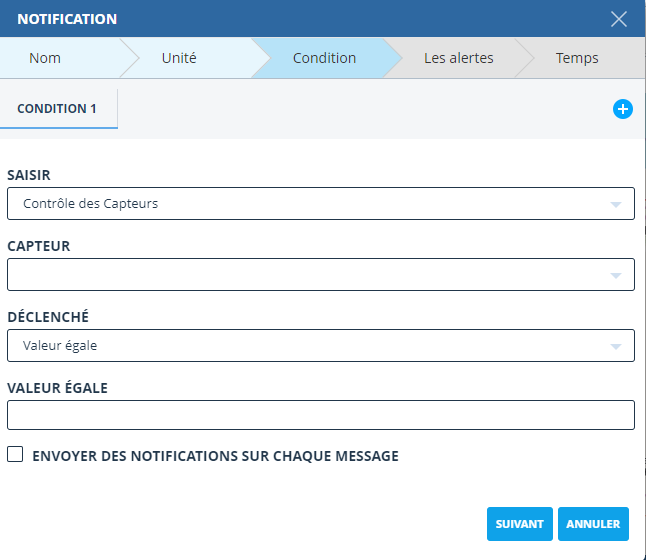Image resolution: width=646 pixels, height=560 pixels.
Task: Go to the Nom wizard step
Action: click(45, 58)
